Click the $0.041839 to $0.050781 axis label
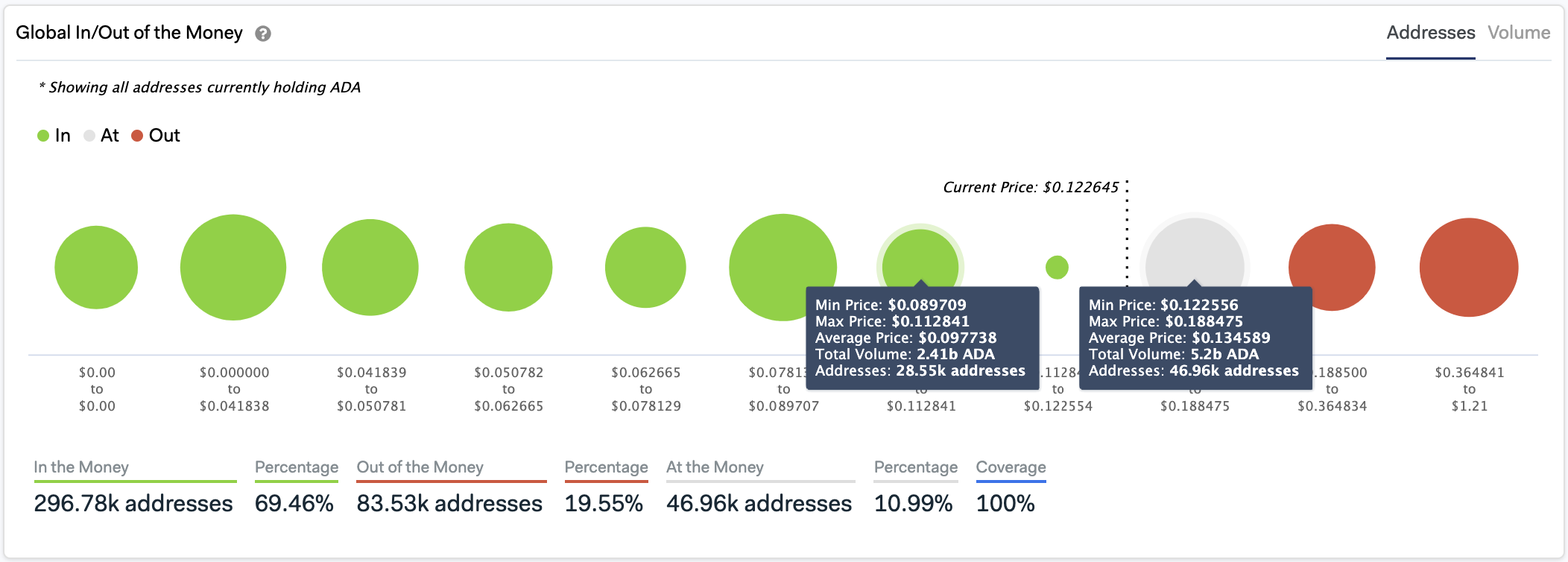The width and height of the screenshot is (1568, 562). point(371,389)
